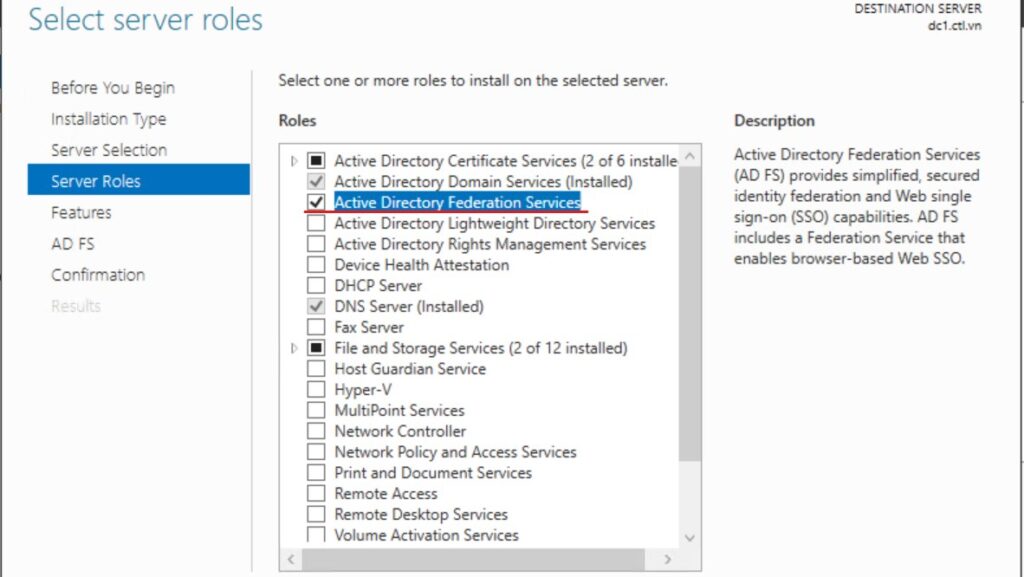Switch to Server Selection page

[109, 150]
